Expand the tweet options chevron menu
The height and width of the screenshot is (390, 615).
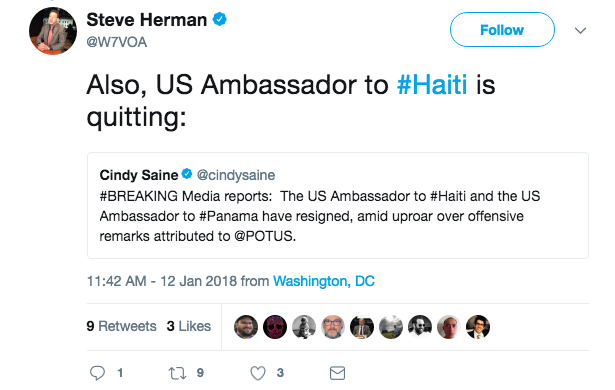[x=580, y=30]
